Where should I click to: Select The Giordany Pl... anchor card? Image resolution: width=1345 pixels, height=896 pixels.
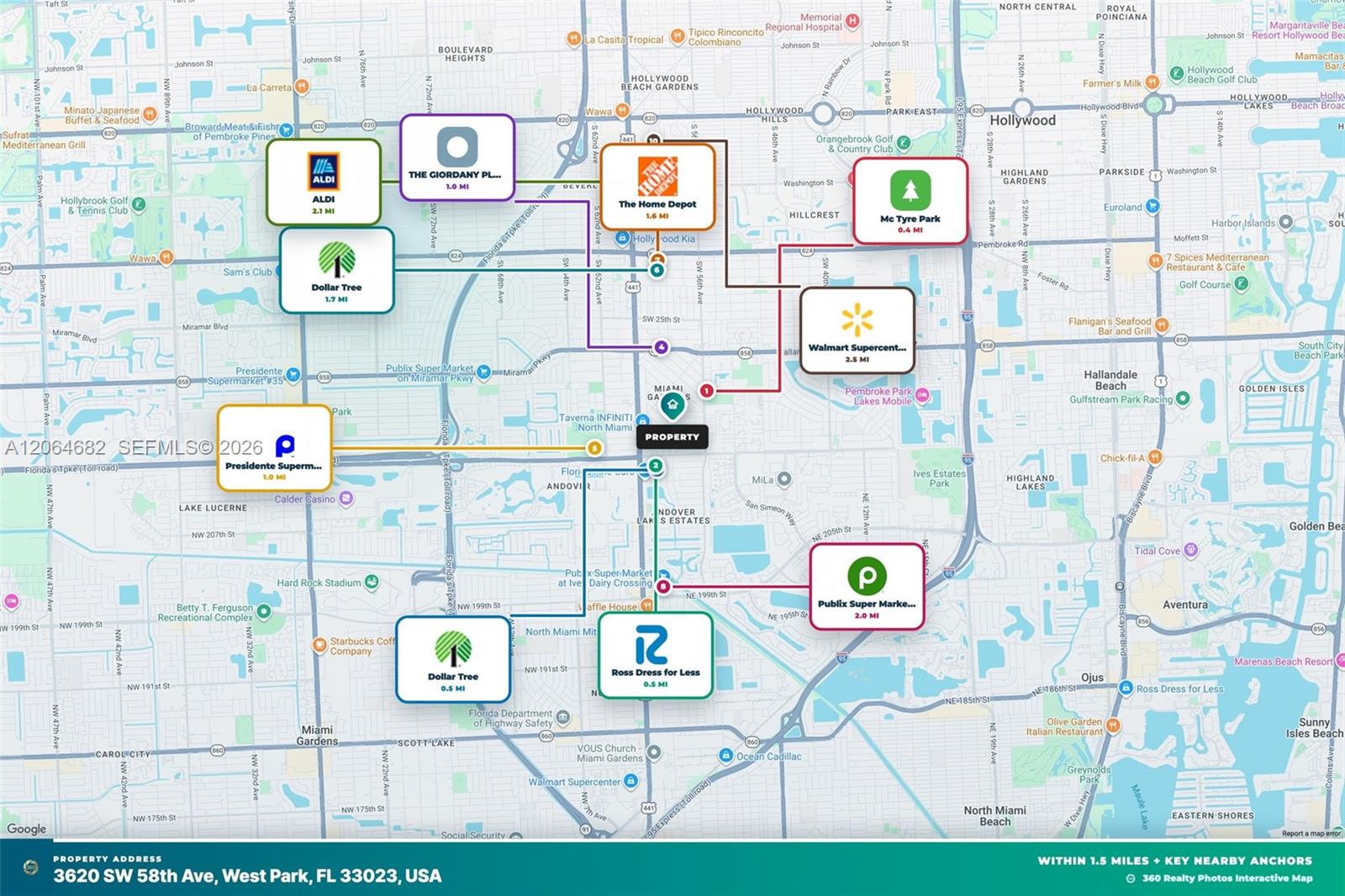pyautogui.click(x=457, y=157)
